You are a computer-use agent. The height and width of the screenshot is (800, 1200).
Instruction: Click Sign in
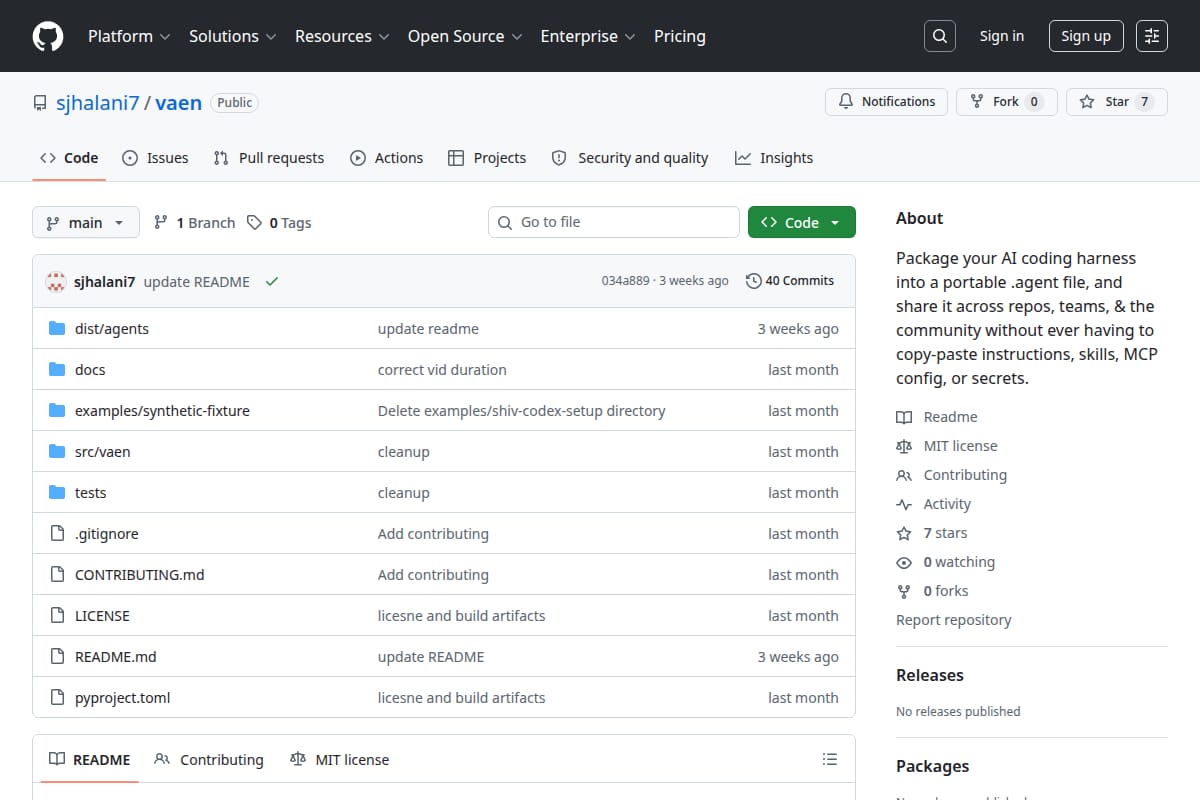[x=1002, y=36]
